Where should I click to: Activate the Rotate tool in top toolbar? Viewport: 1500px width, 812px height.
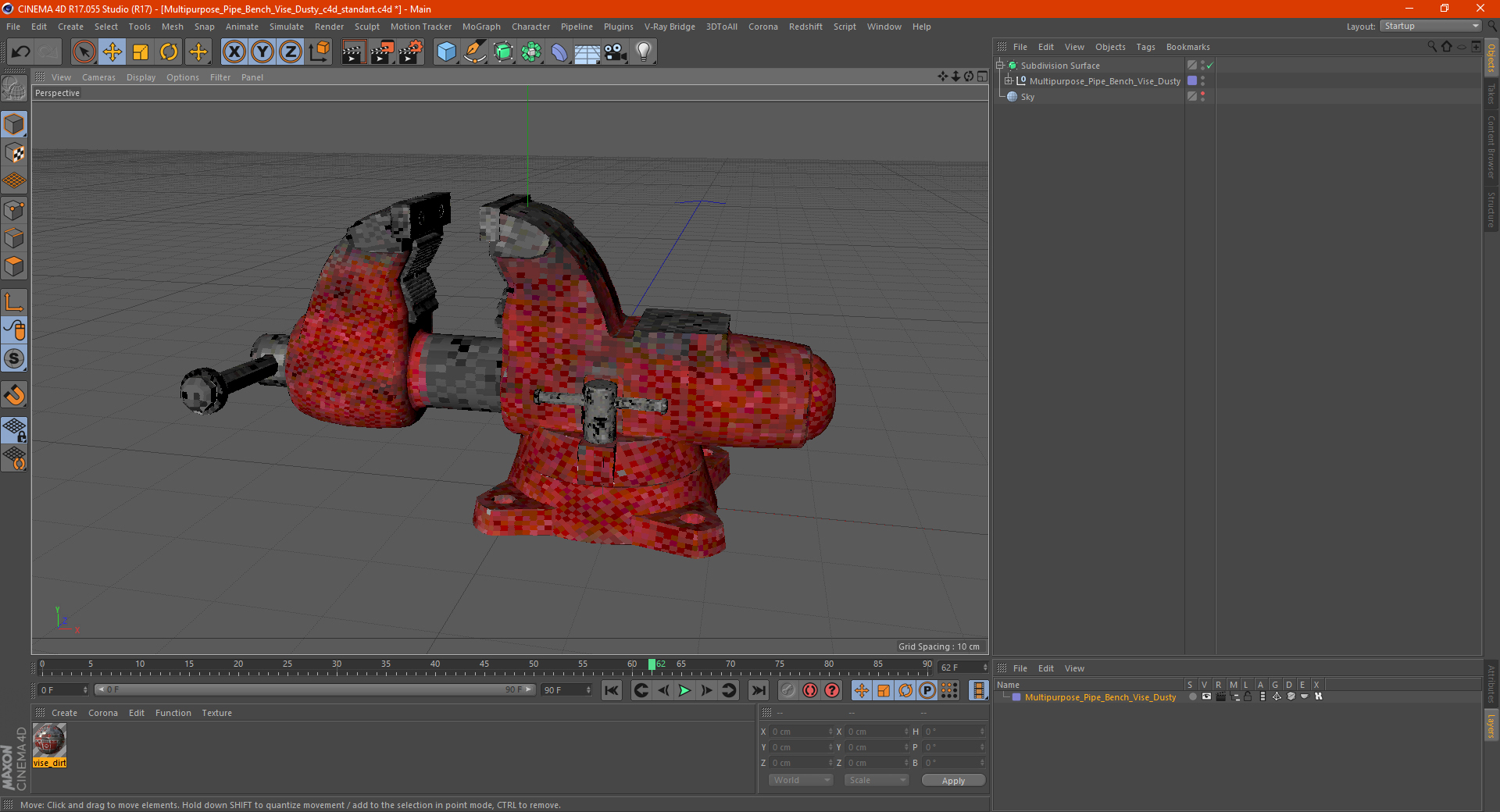pyautogui.click(x=169, y=52)
